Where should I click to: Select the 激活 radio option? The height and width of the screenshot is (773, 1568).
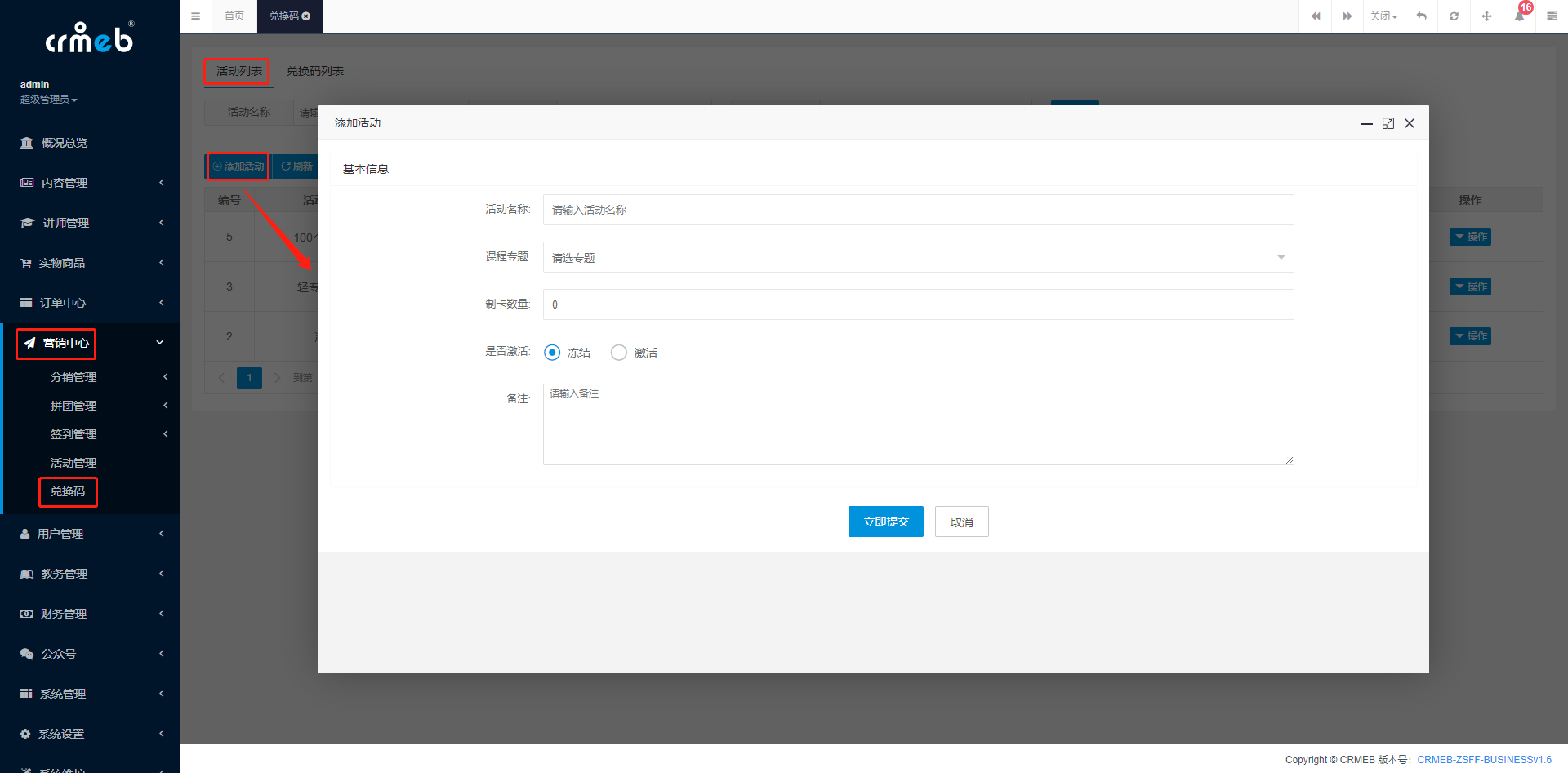pyautogui.click(x=619, y=353)
